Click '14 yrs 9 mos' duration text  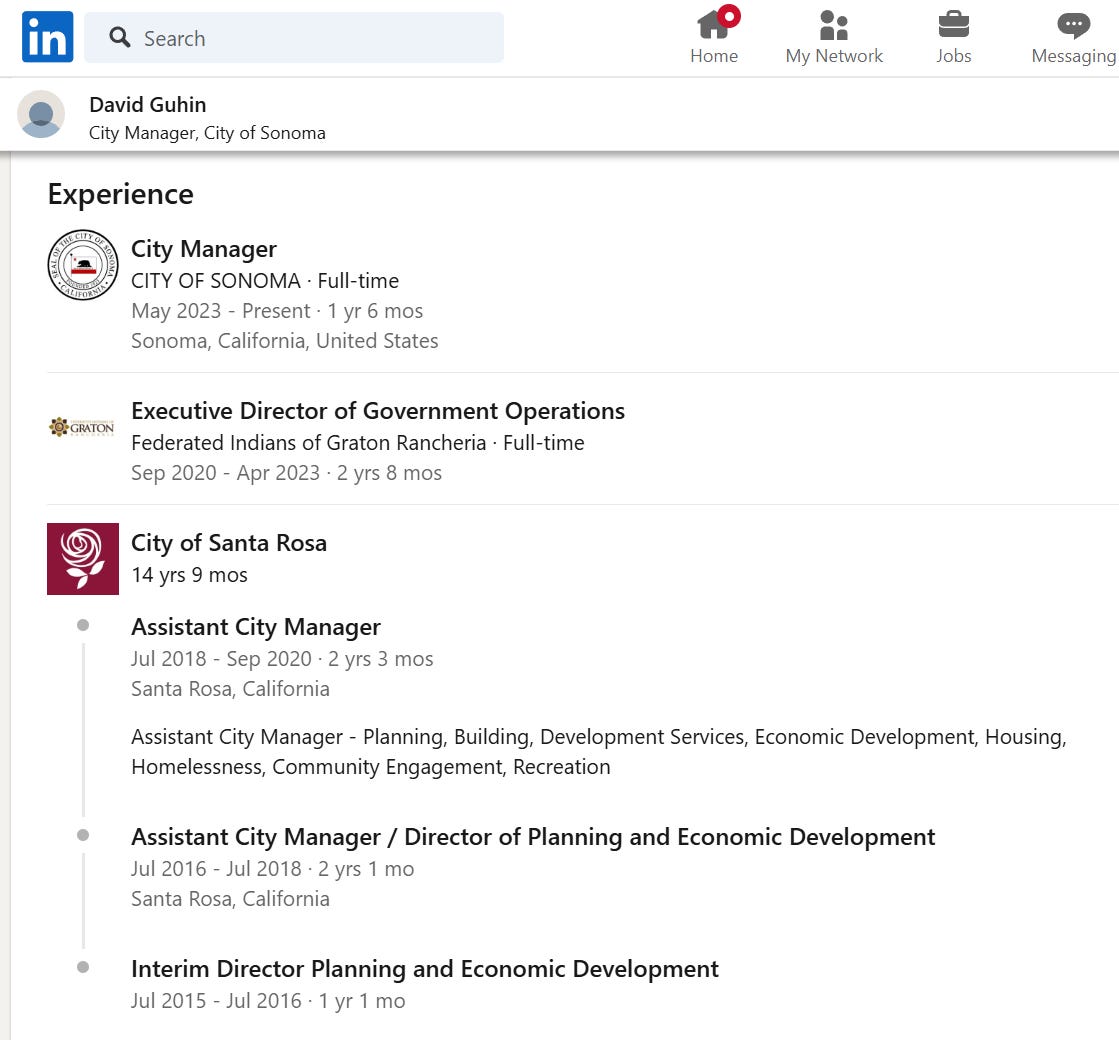[189, 575]
